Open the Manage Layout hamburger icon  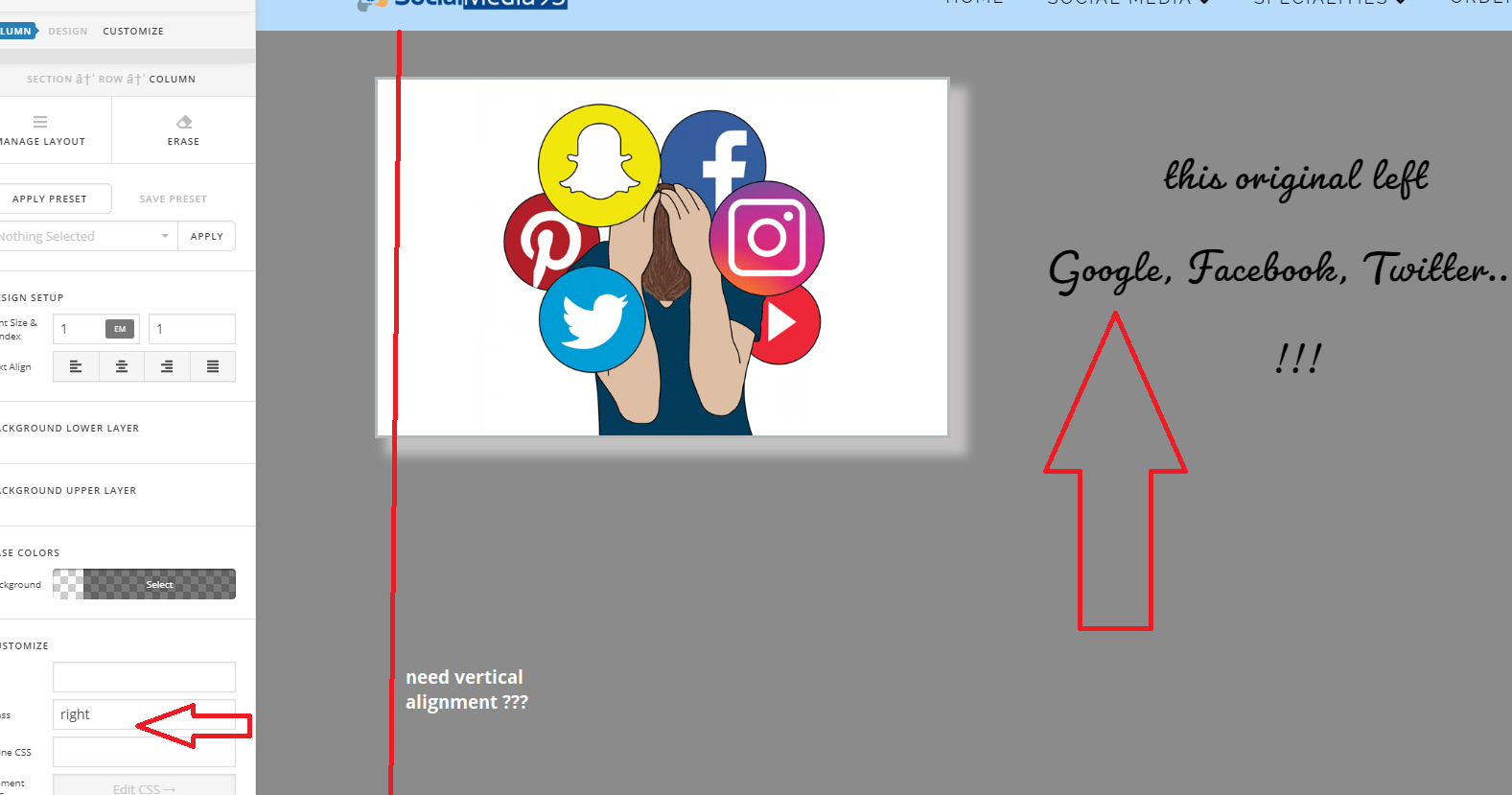(x=40, y=122)
